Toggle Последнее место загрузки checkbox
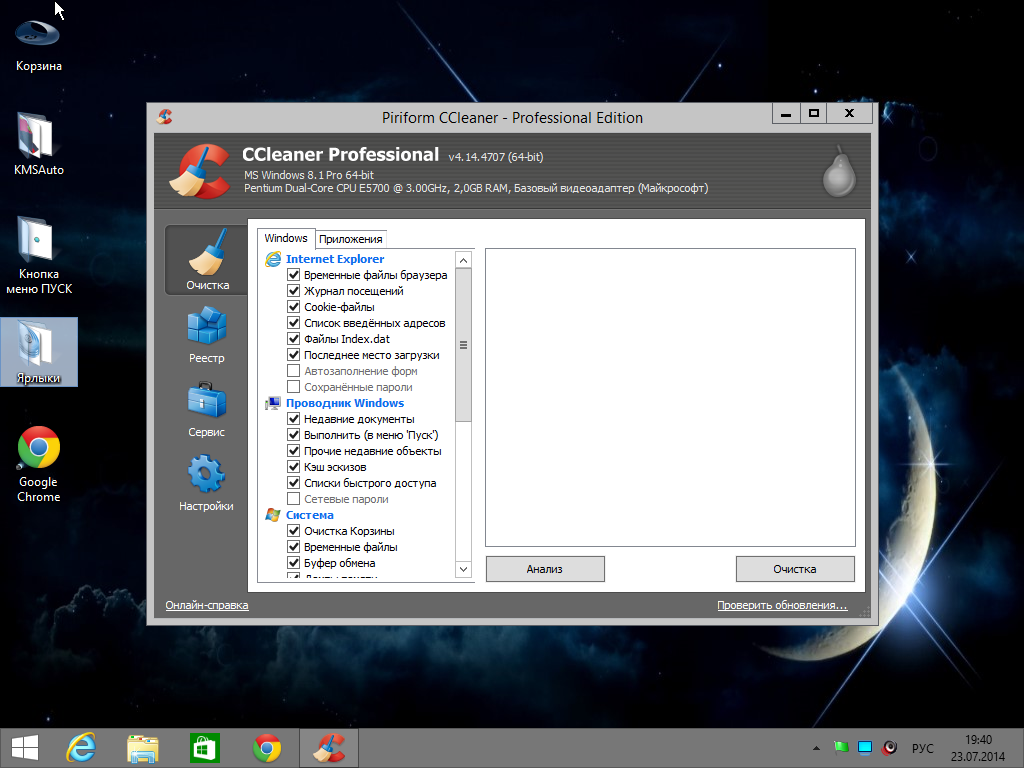 [x=294, y=355]
